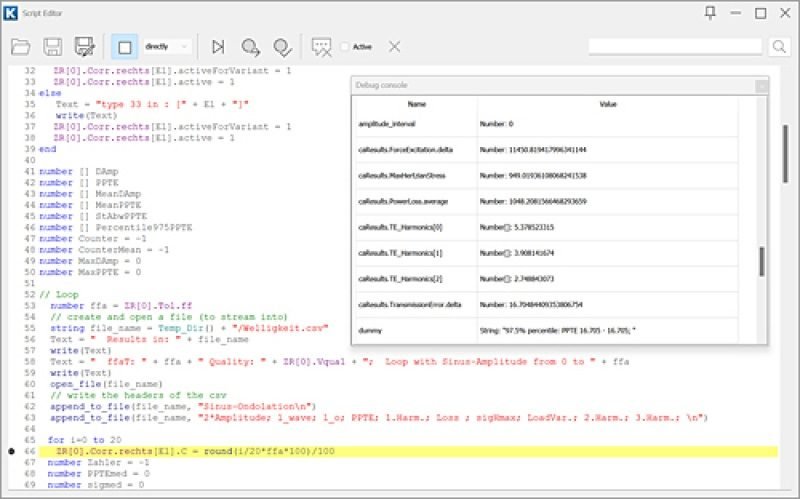800x499 pixels.
Task: Click the Name column header
Action: (416, 104)
